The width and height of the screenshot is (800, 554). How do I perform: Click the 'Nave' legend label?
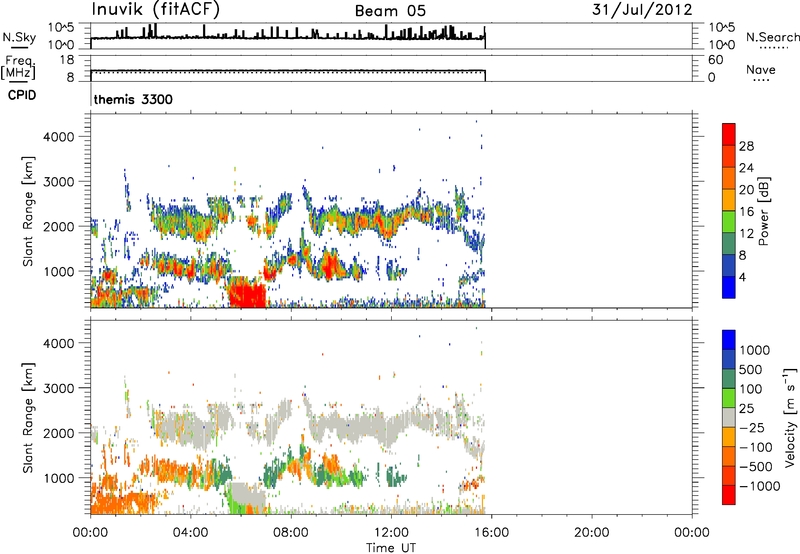(x=761, y=69)
